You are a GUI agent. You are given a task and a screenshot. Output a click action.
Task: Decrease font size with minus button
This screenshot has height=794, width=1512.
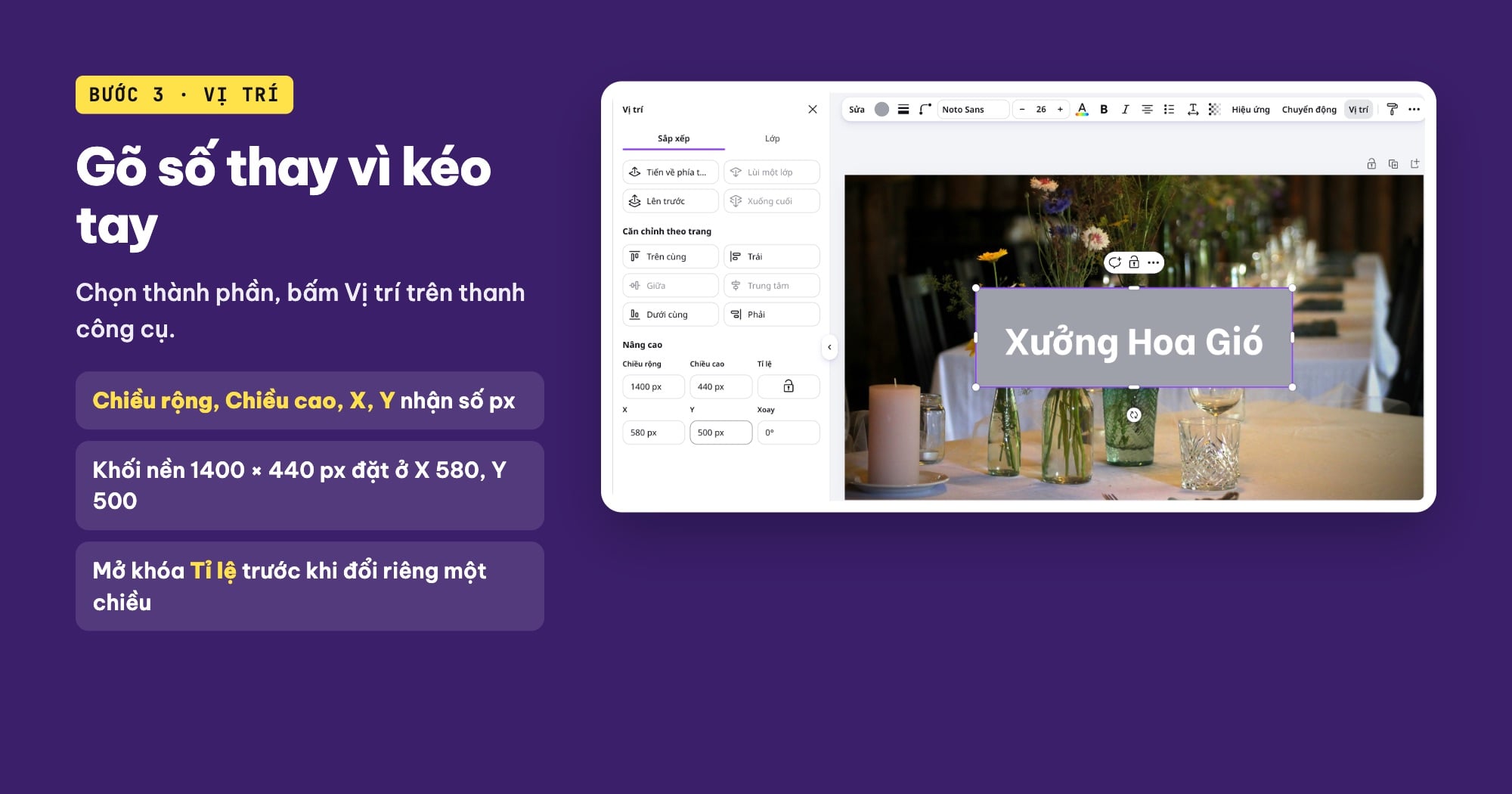1022,110
